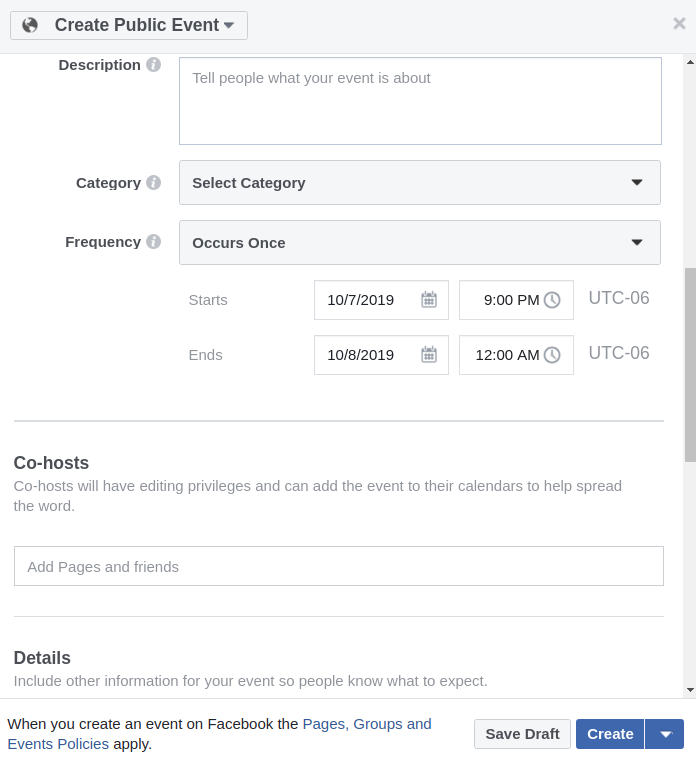The image size is (696, 769).
Task: Click the clock icon in end time
Action: pos(552,355)
